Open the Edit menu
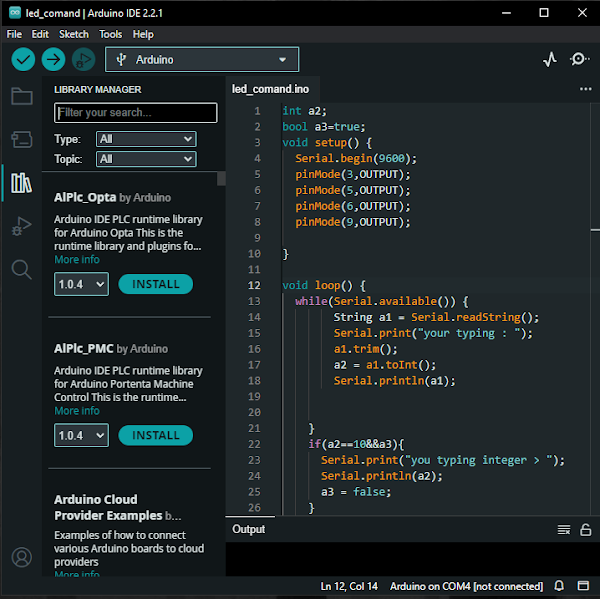The width and height of the screenshot is (600, 599). 40,34
